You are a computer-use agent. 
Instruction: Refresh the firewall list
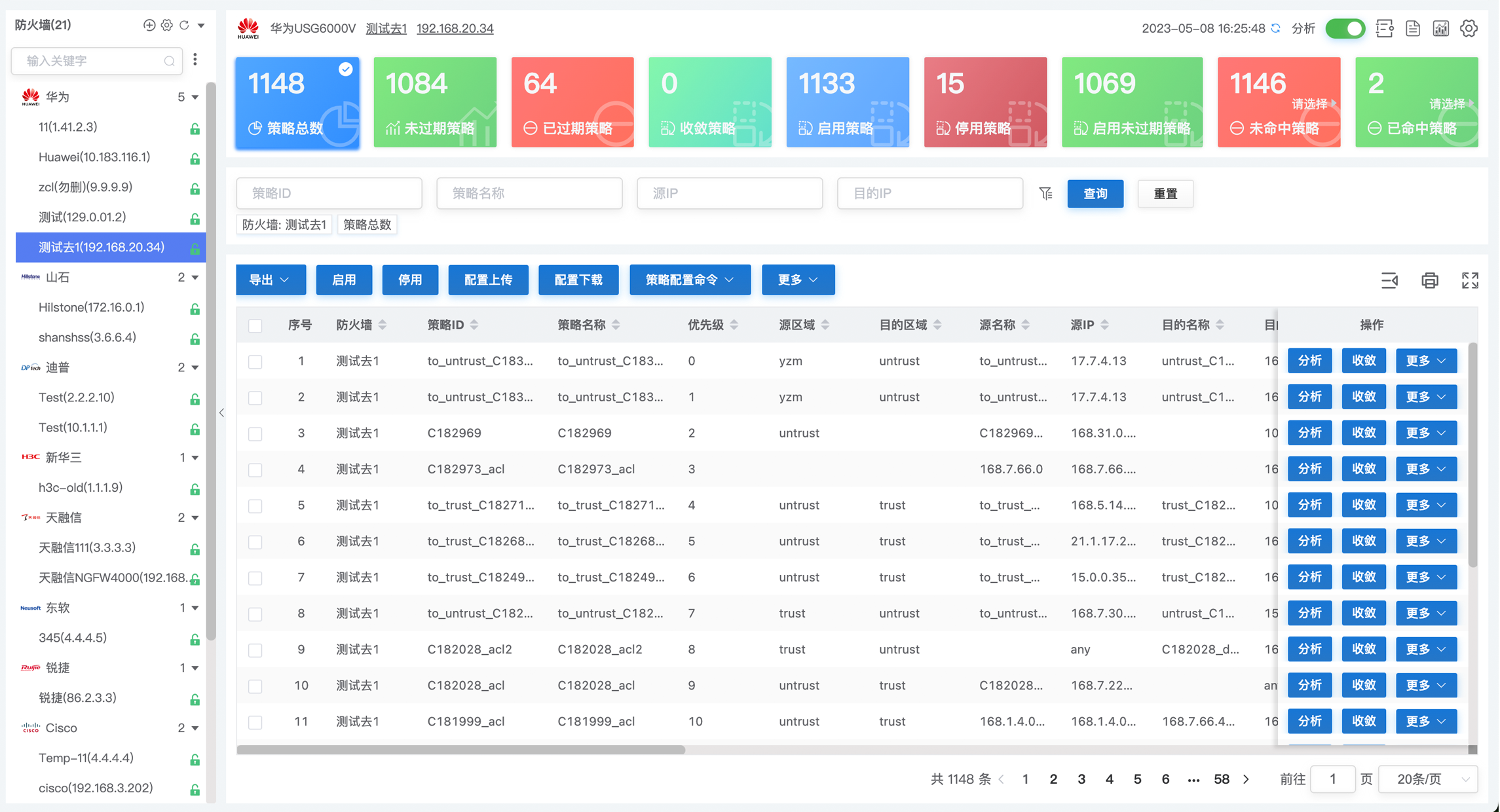pos(184,25)
